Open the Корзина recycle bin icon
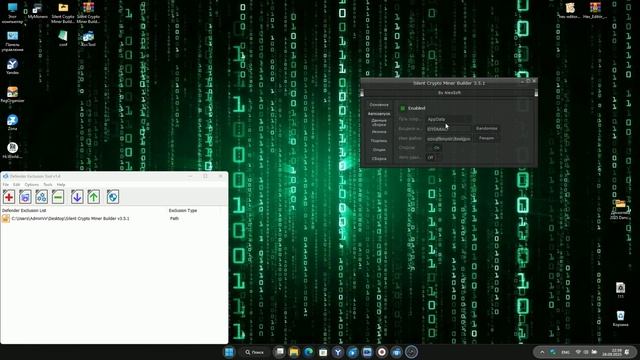Image resolution: width=640 pixels, height=360 pixels. click(x=620, y=318)
